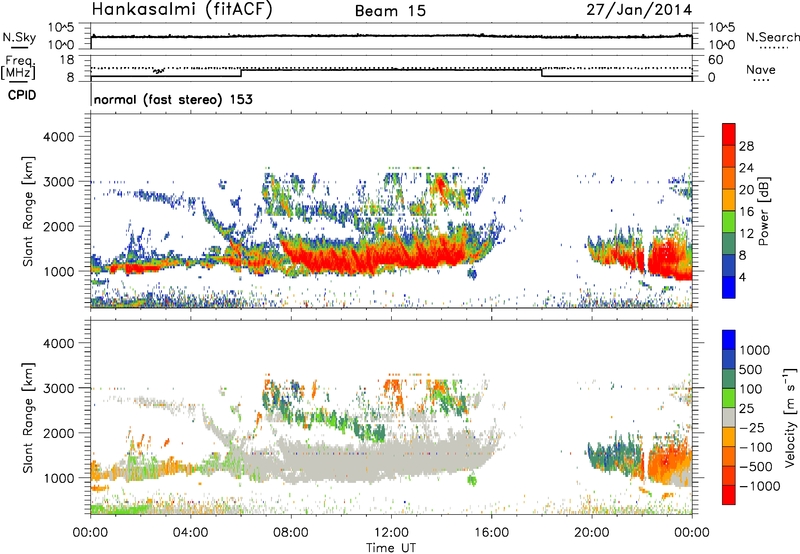Click the 28 tick on power colorbar
This screenshot has width=800, height=554.
tap(746, 146)
